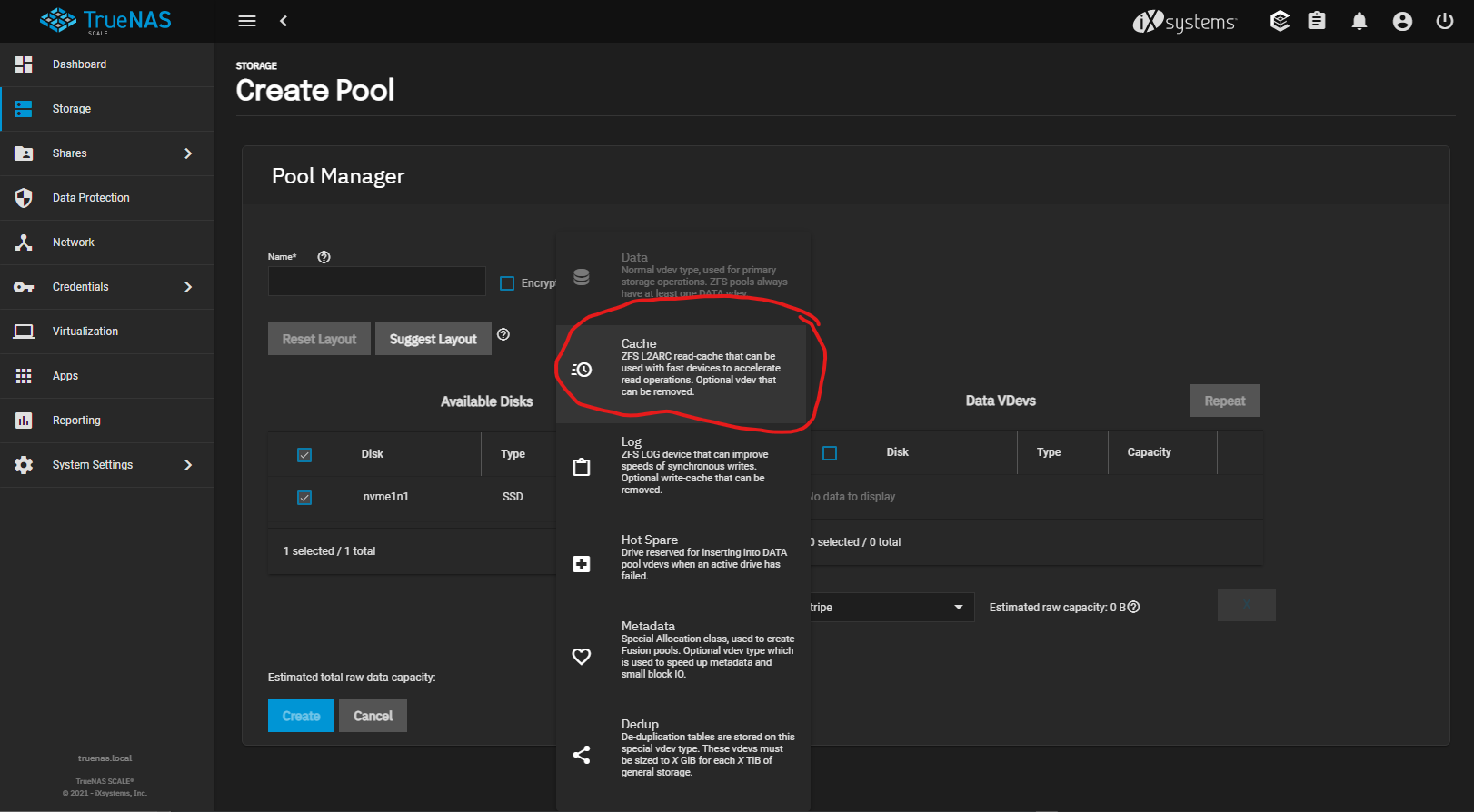Toggle the Encryption checkbox
Screen dimensions: 1474x812
[507, 283]
